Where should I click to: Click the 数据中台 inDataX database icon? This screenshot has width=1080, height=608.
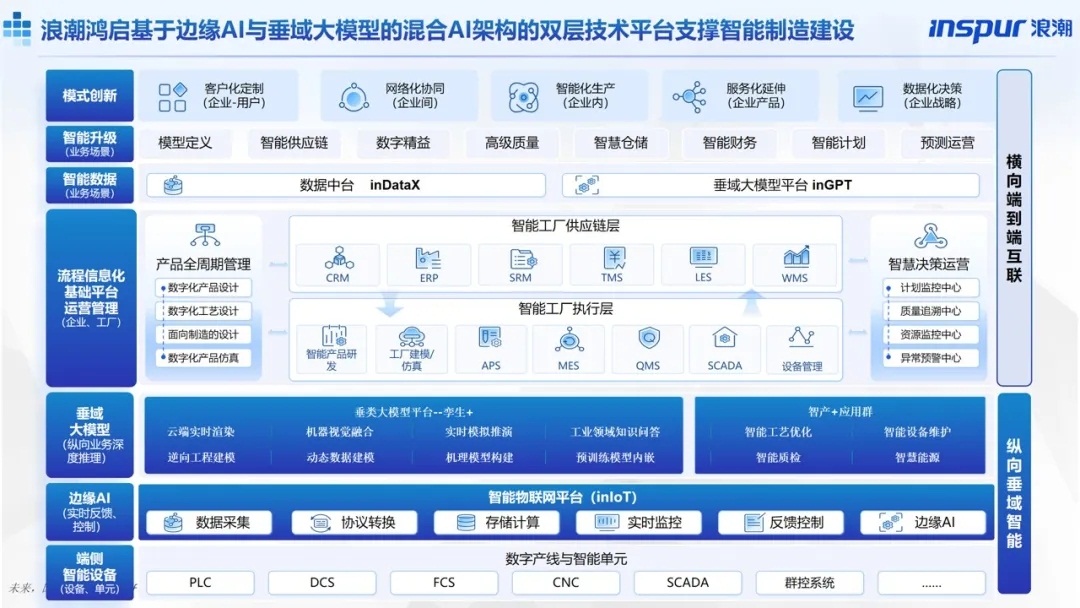(x=173, y=185)
